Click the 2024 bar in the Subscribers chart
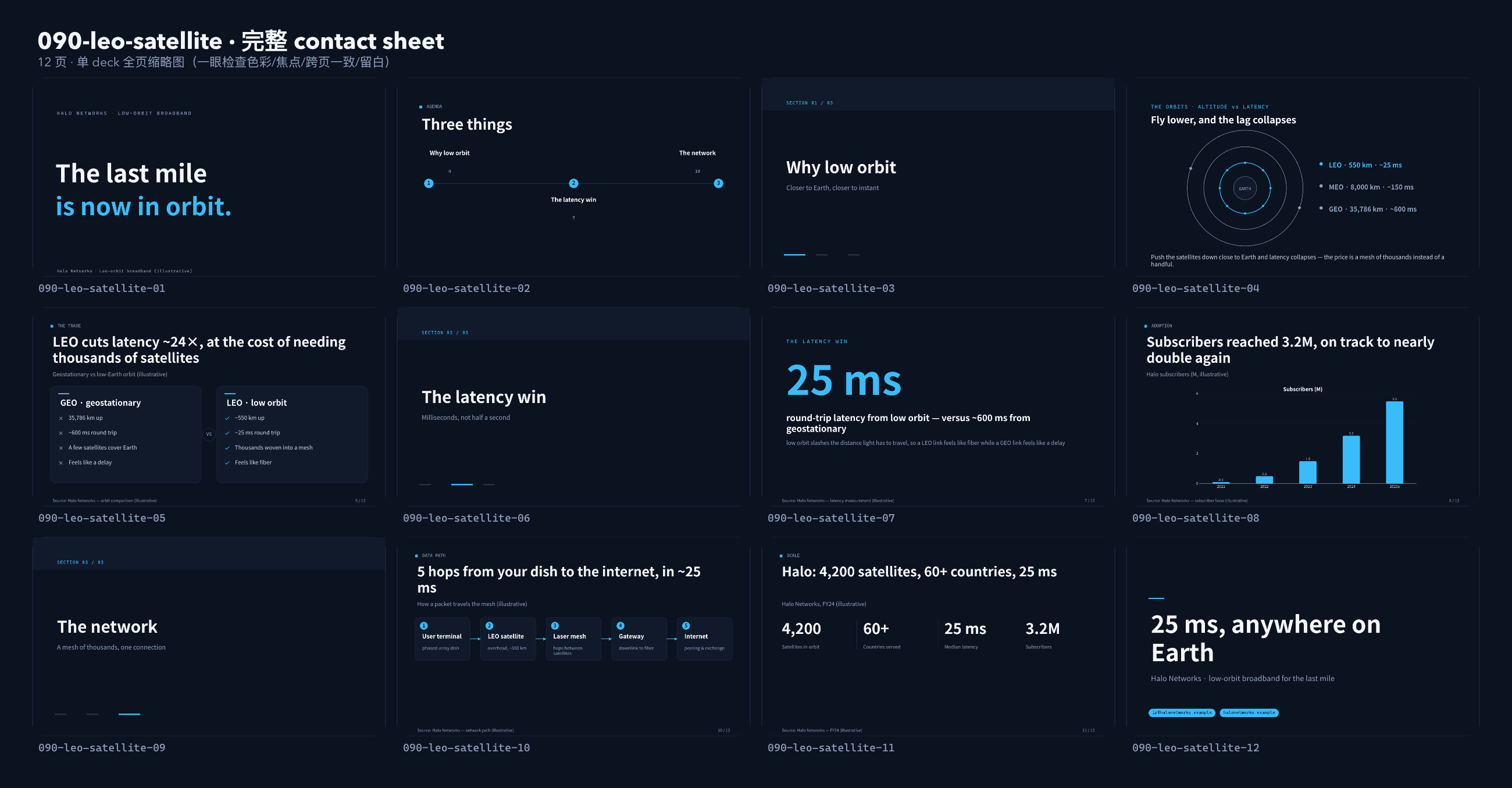The height and width of the screenshot is (788, 1512). coord(1351,459)
